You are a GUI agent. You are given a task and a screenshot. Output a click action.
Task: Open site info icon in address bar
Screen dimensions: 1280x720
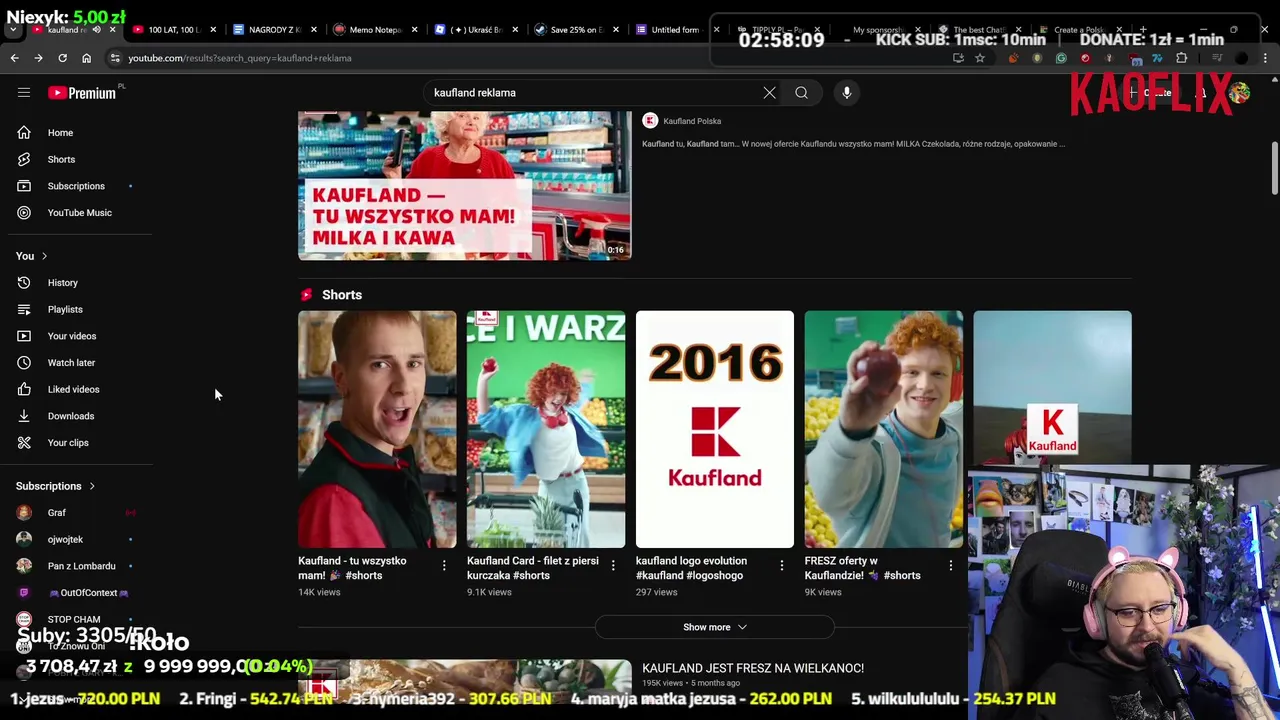[x=115, y=58]
